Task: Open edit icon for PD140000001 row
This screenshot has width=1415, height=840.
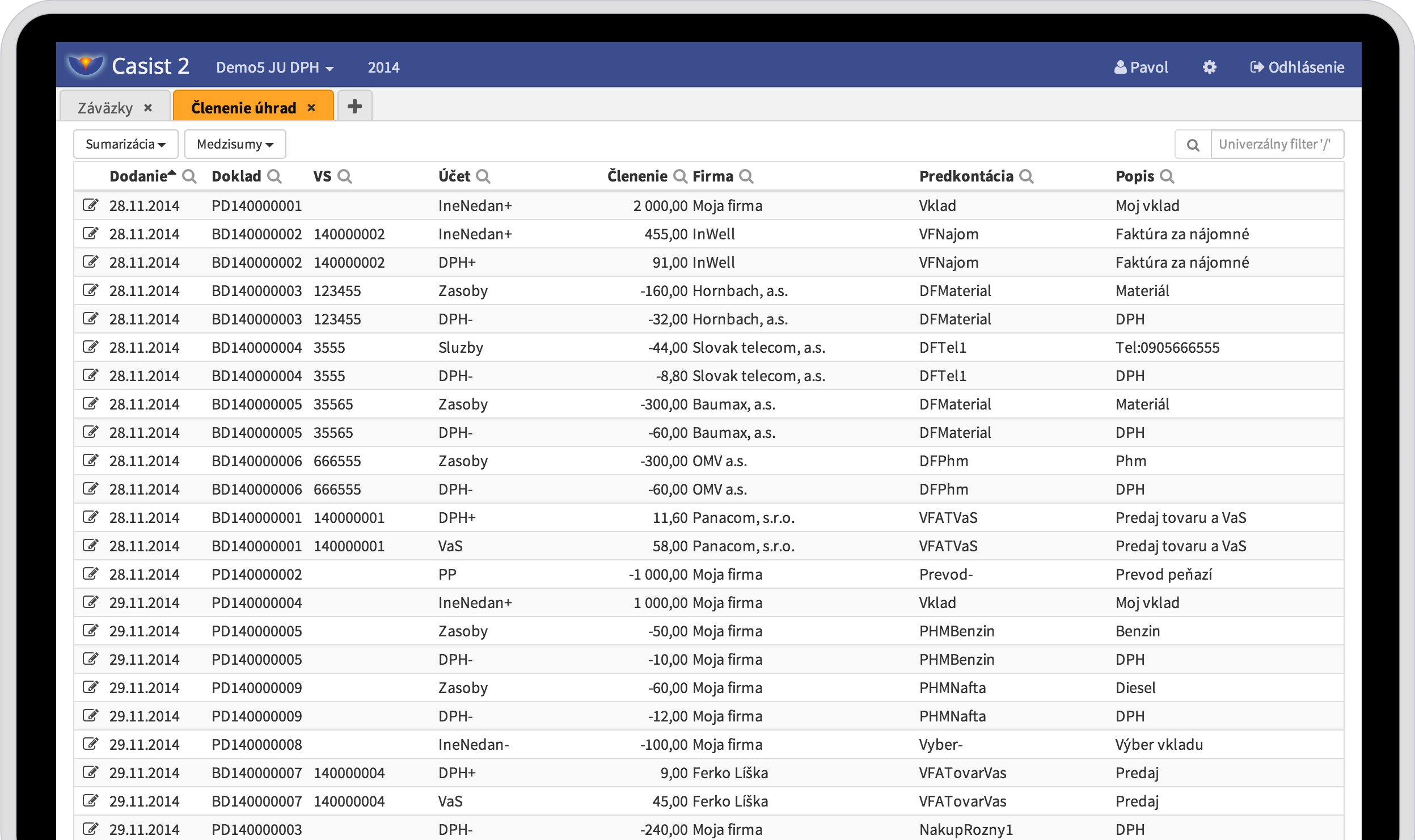Action: pos(90,205)
